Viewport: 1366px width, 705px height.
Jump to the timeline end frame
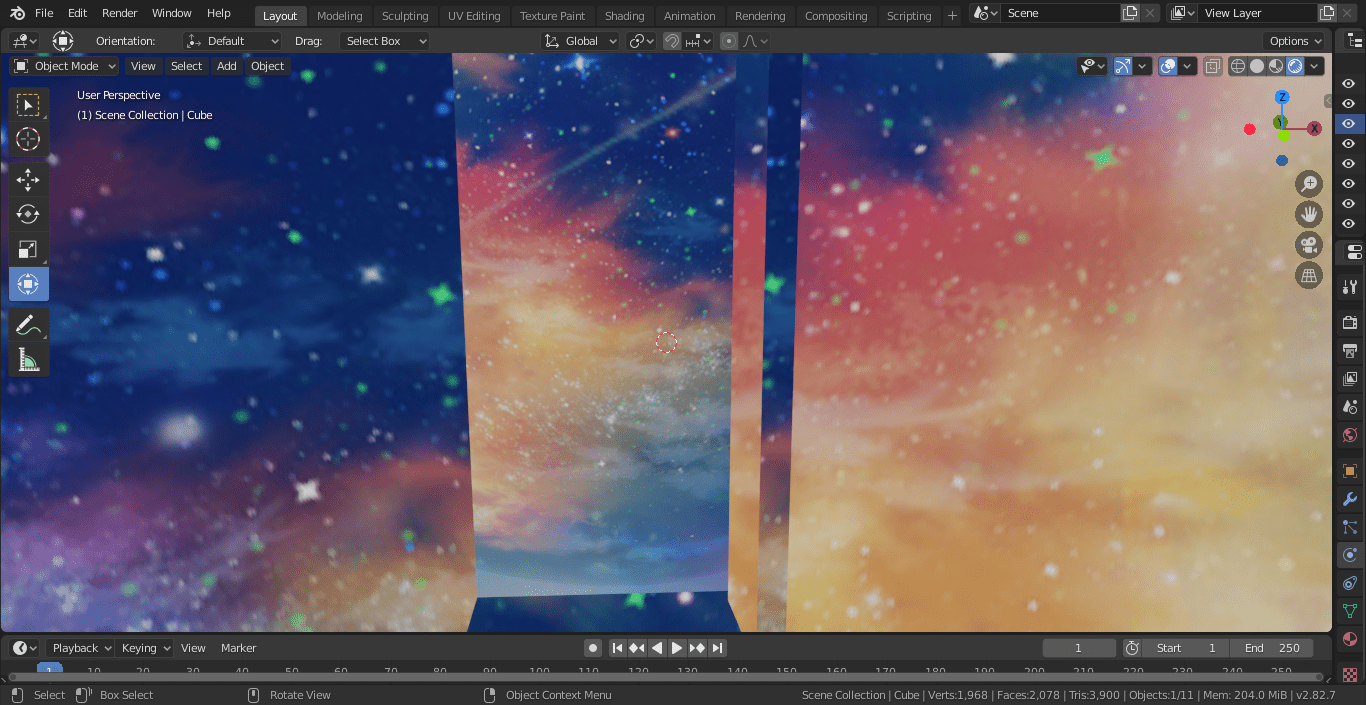point(717,648)
